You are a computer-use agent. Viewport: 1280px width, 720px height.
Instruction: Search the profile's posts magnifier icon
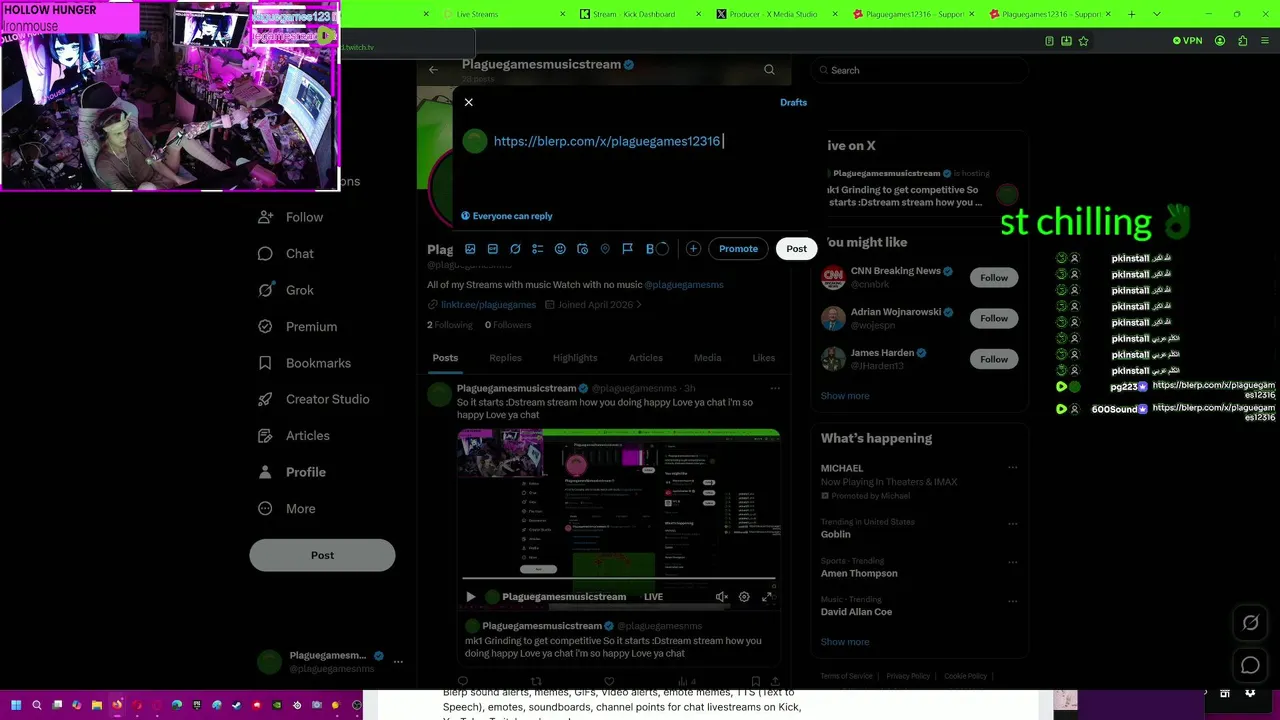769,70
